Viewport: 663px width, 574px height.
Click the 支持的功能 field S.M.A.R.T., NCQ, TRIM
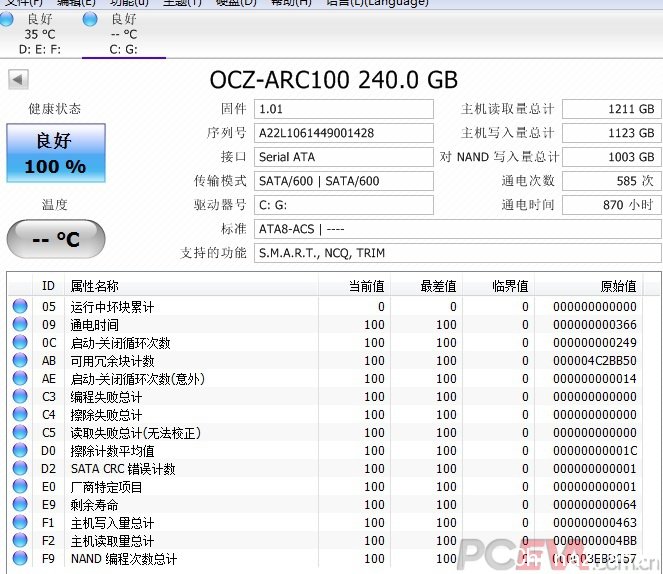(x=458, y=253)
